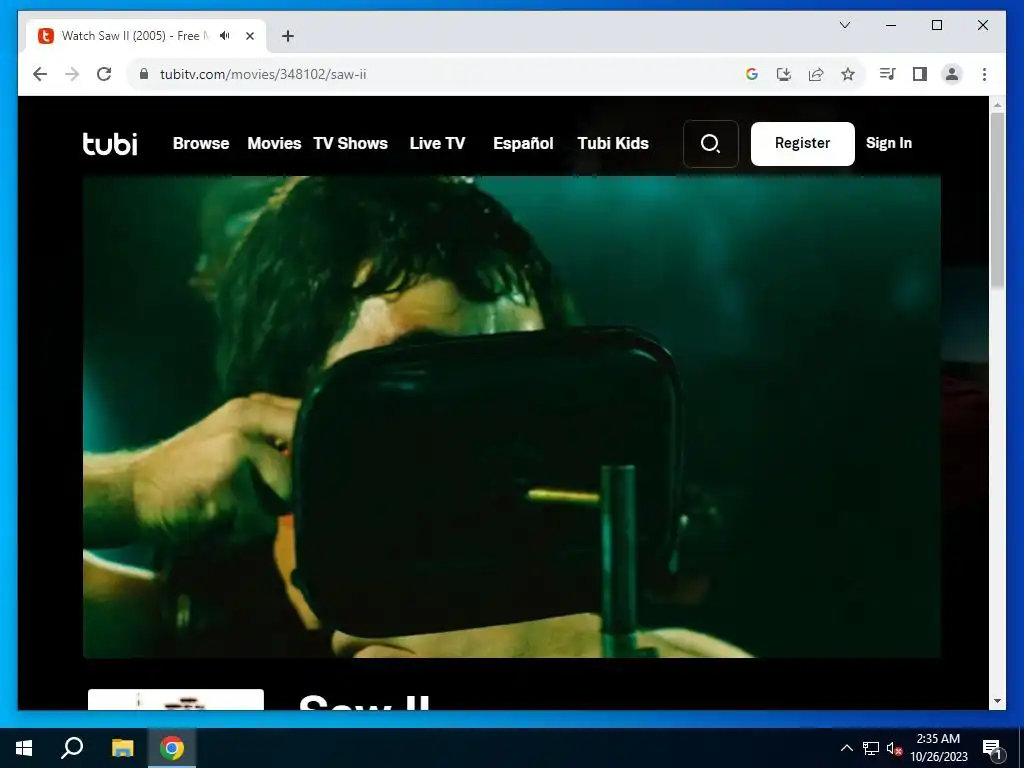
Task: Close the Watch Saw II tab
Action: click(x=249, y=36)
